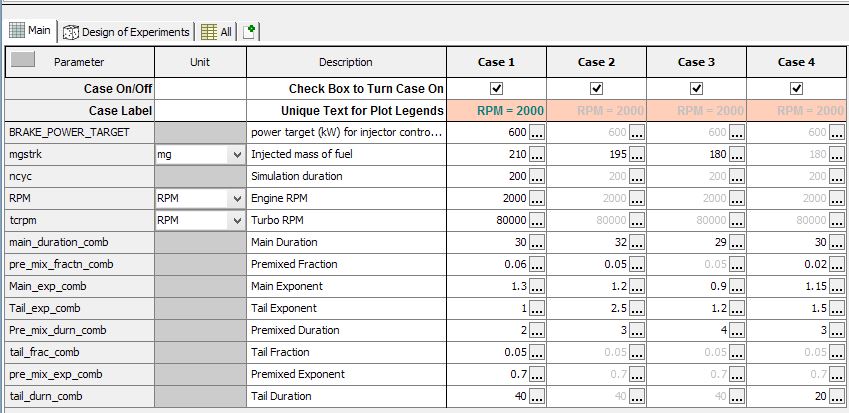Open the RPM unit dropdown
This screenshot has width=849, height=413.
[237, 199]
